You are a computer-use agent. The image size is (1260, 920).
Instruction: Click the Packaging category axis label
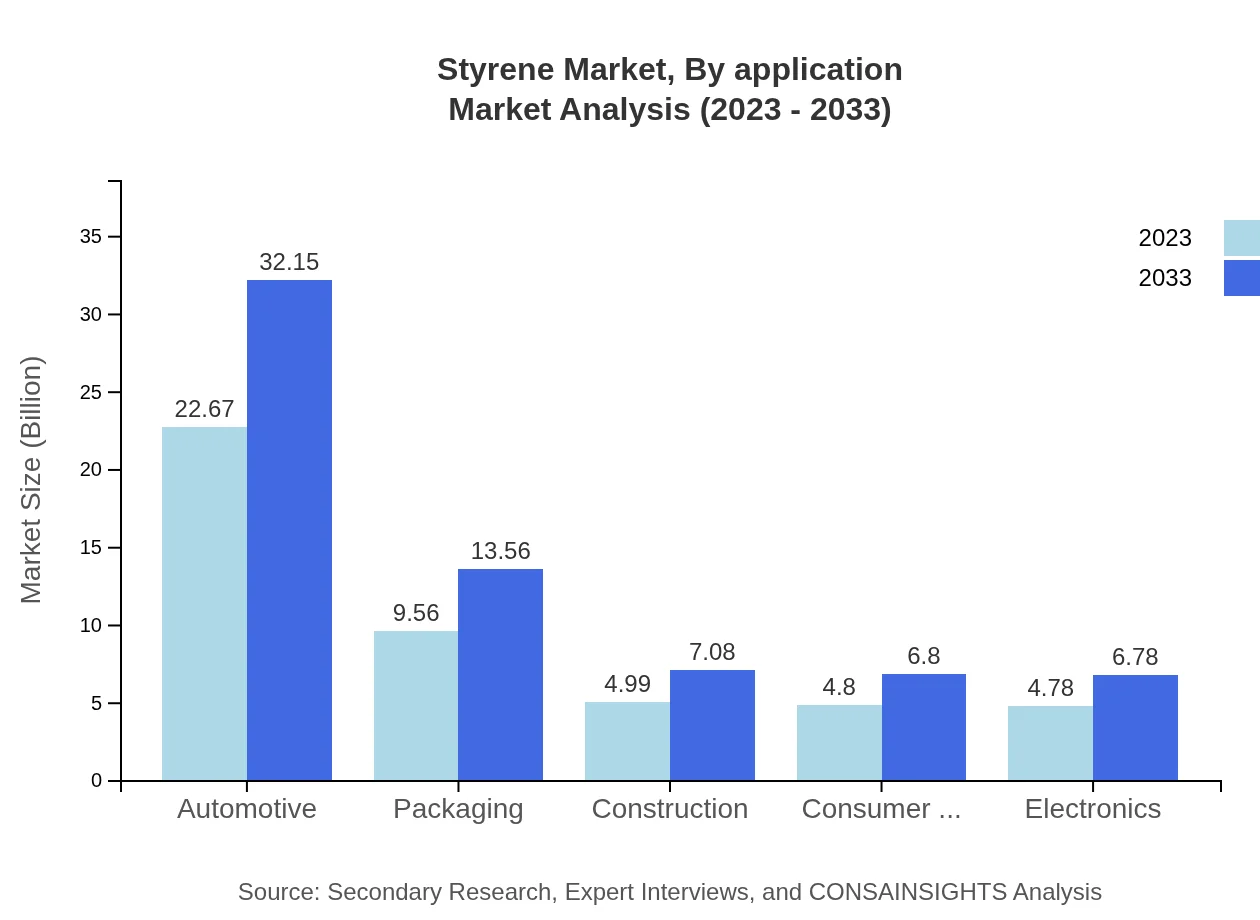pos(458,809)
